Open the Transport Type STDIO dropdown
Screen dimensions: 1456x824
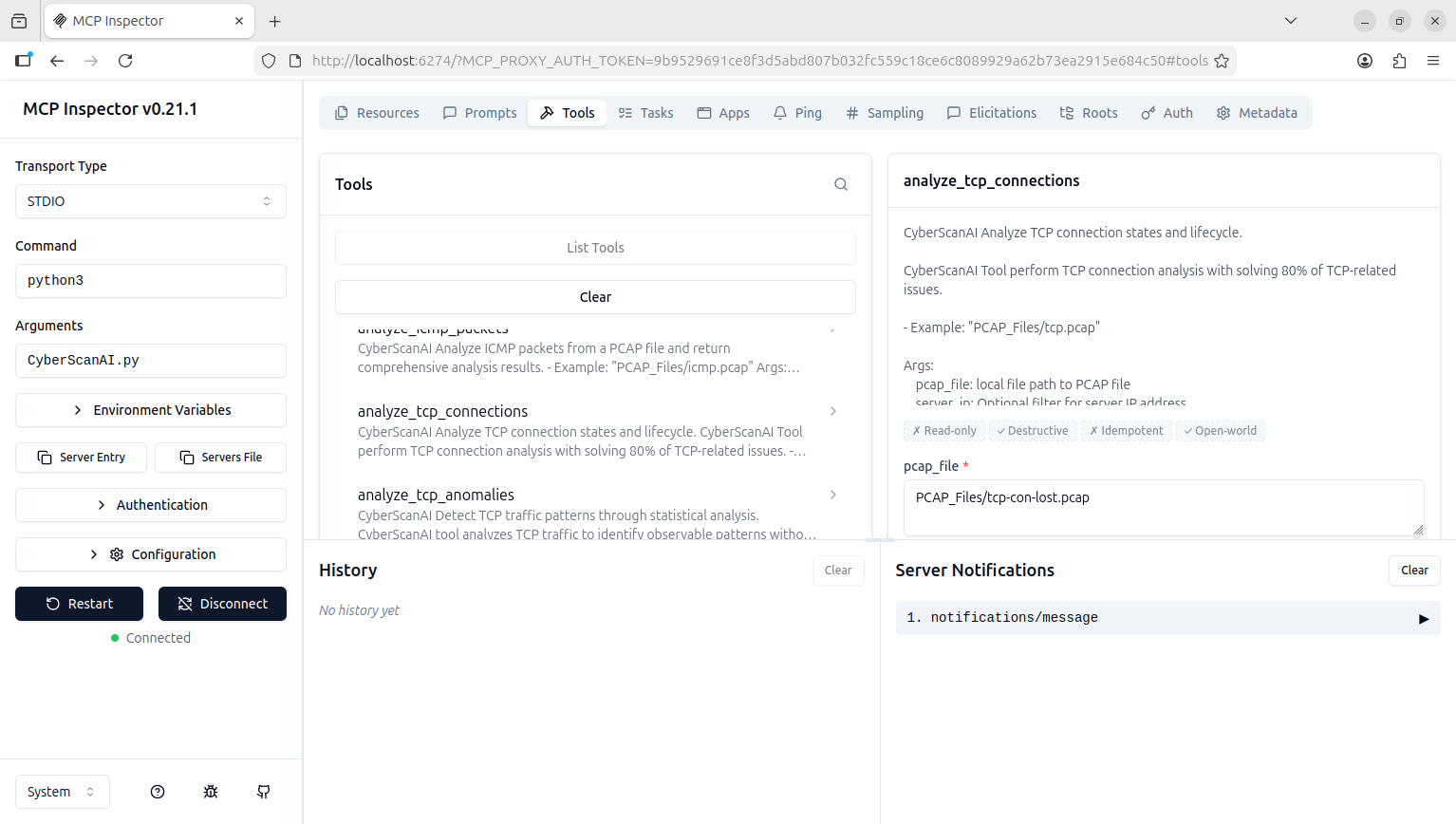(151, 201)
